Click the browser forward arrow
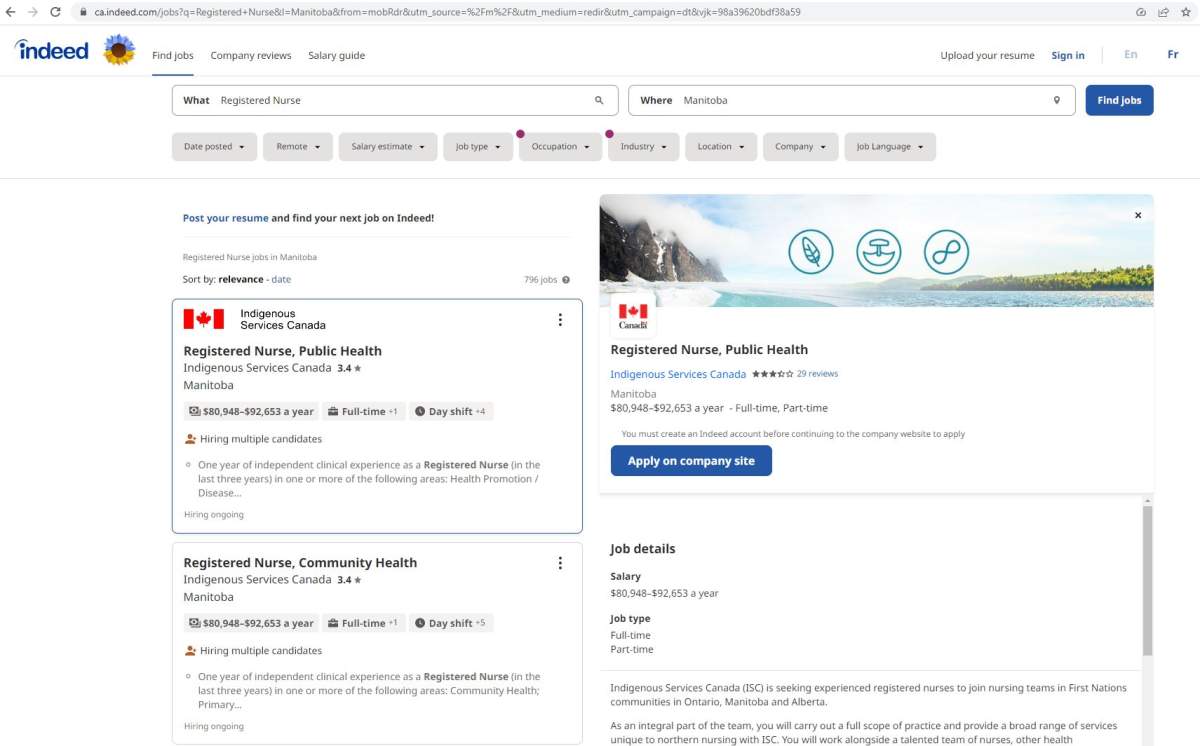 (x=33, y=12)
